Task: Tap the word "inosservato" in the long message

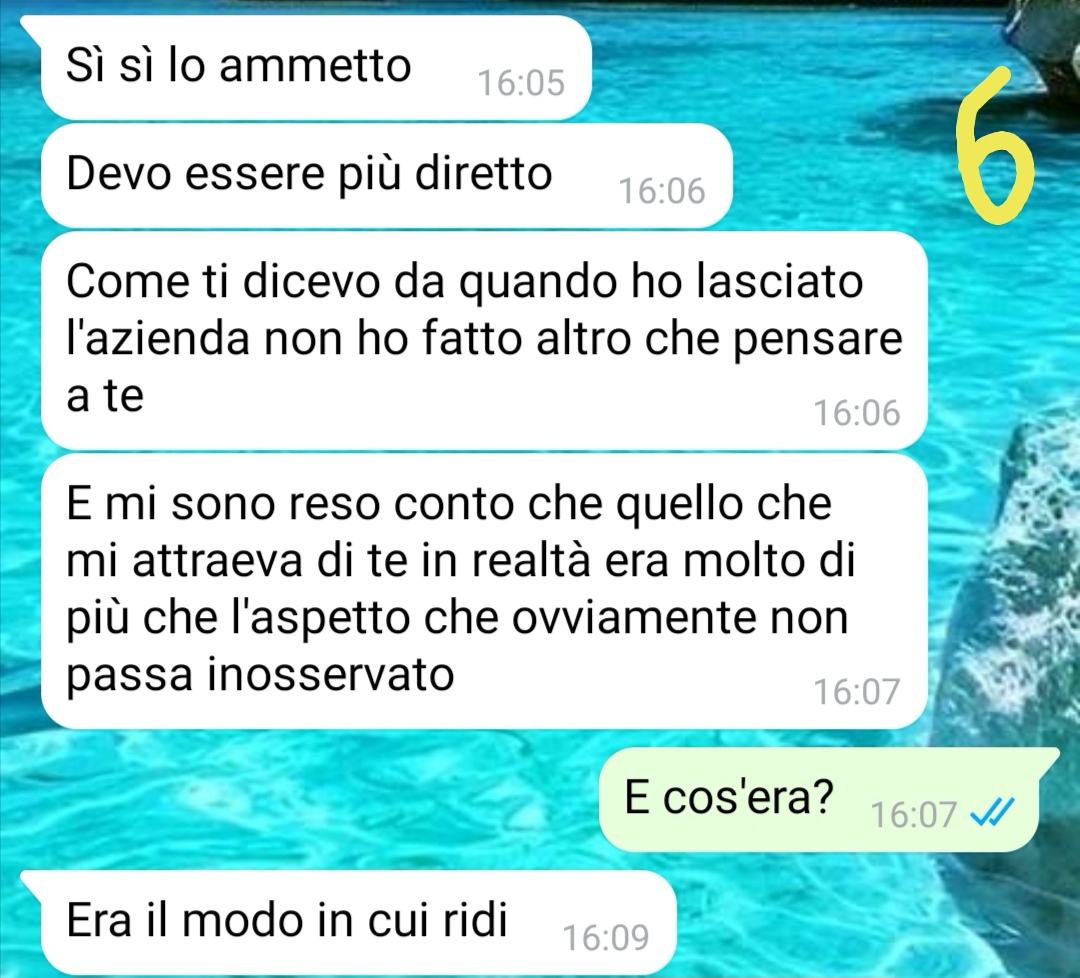Action: tap(331, 674)
